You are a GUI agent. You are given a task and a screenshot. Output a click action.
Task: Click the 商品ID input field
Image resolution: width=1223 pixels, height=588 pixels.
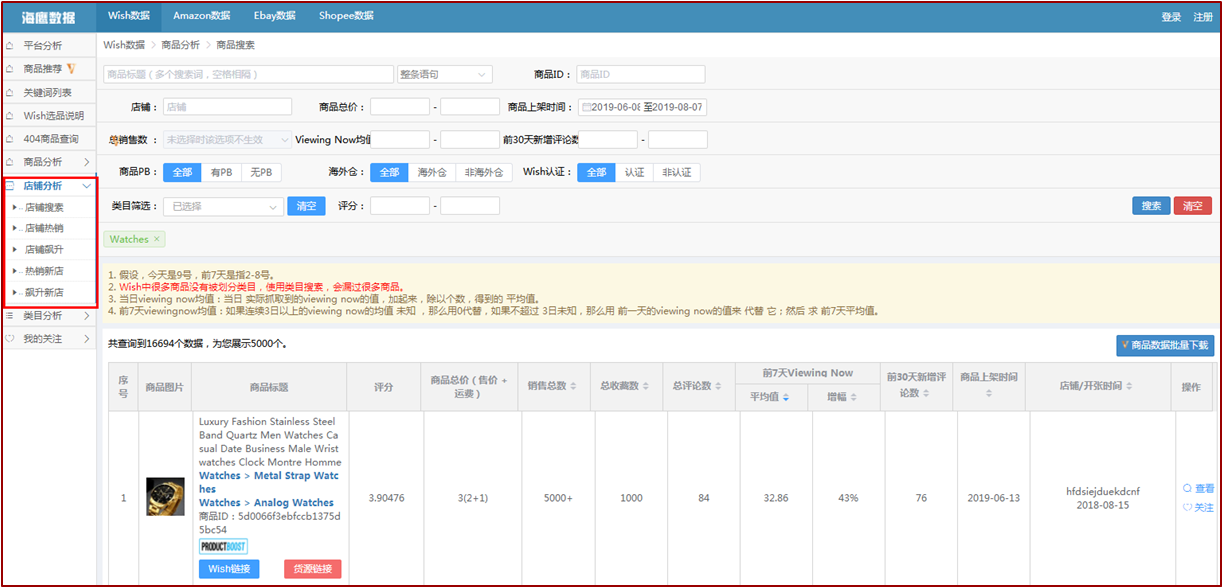click(640, 75)
